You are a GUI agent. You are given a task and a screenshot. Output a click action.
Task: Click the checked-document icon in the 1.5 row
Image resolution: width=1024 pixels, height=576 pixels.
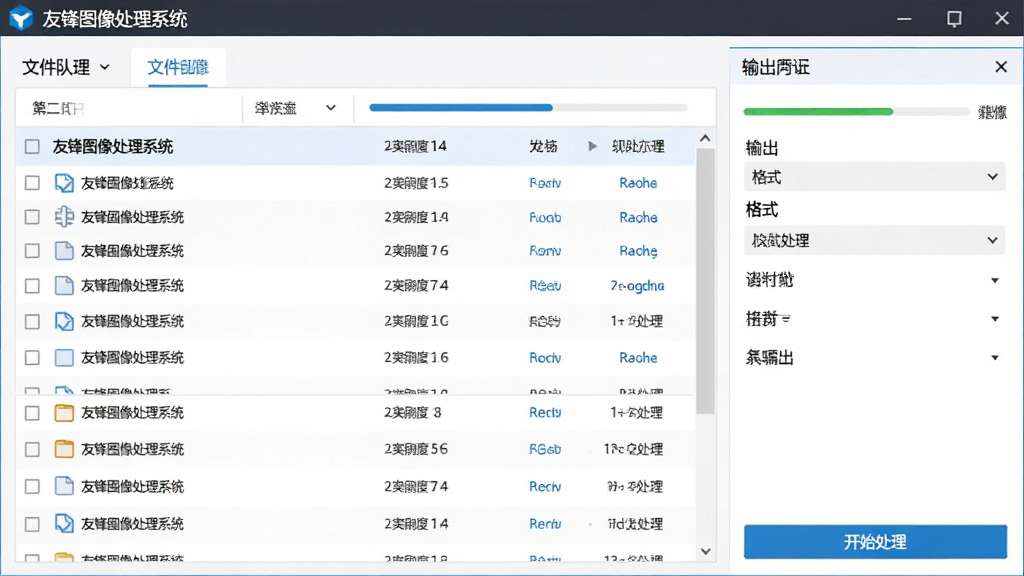click(x=64, y=183)
